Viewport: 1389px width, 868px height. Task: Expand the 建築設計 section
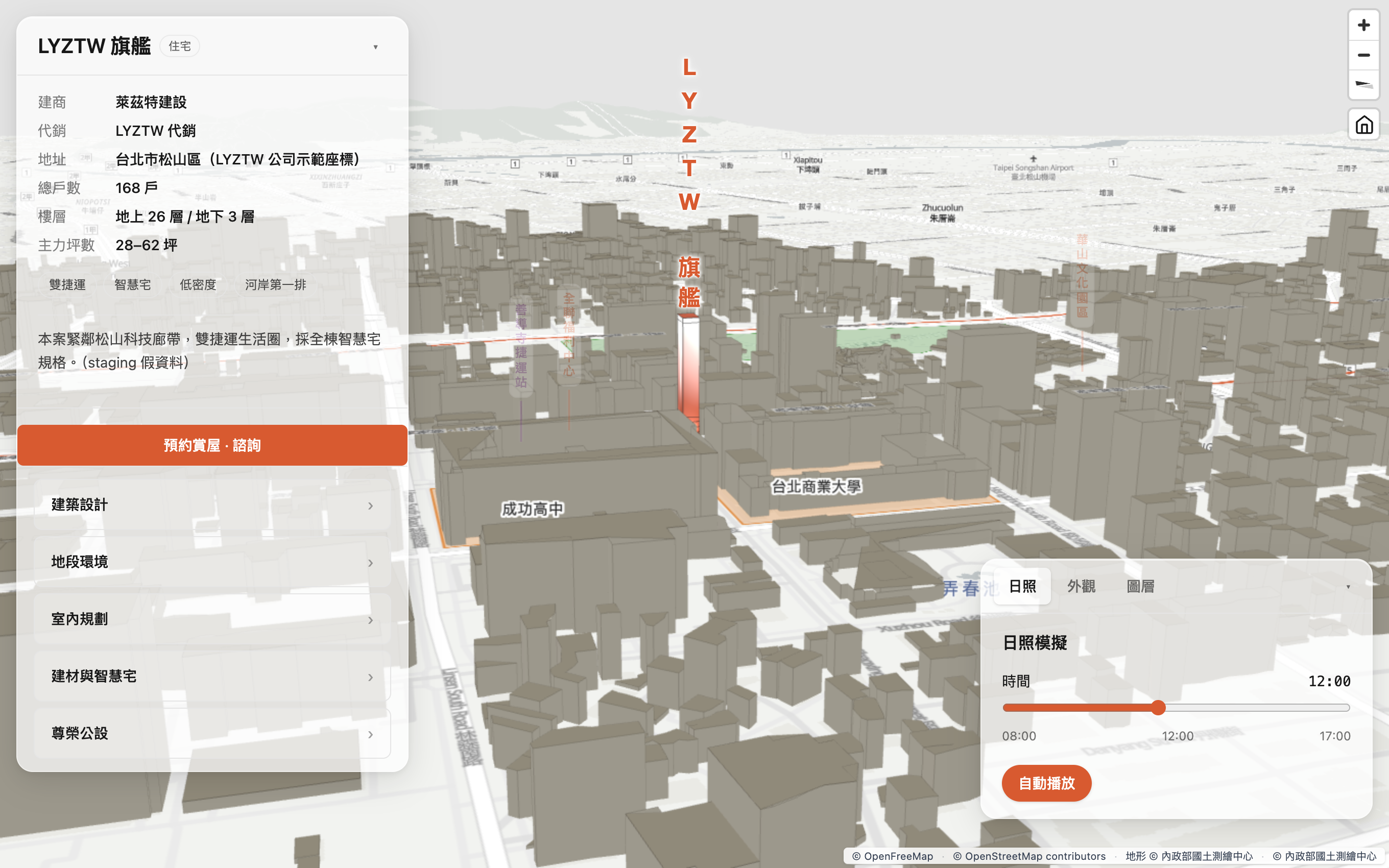click(x=212, y=505)
